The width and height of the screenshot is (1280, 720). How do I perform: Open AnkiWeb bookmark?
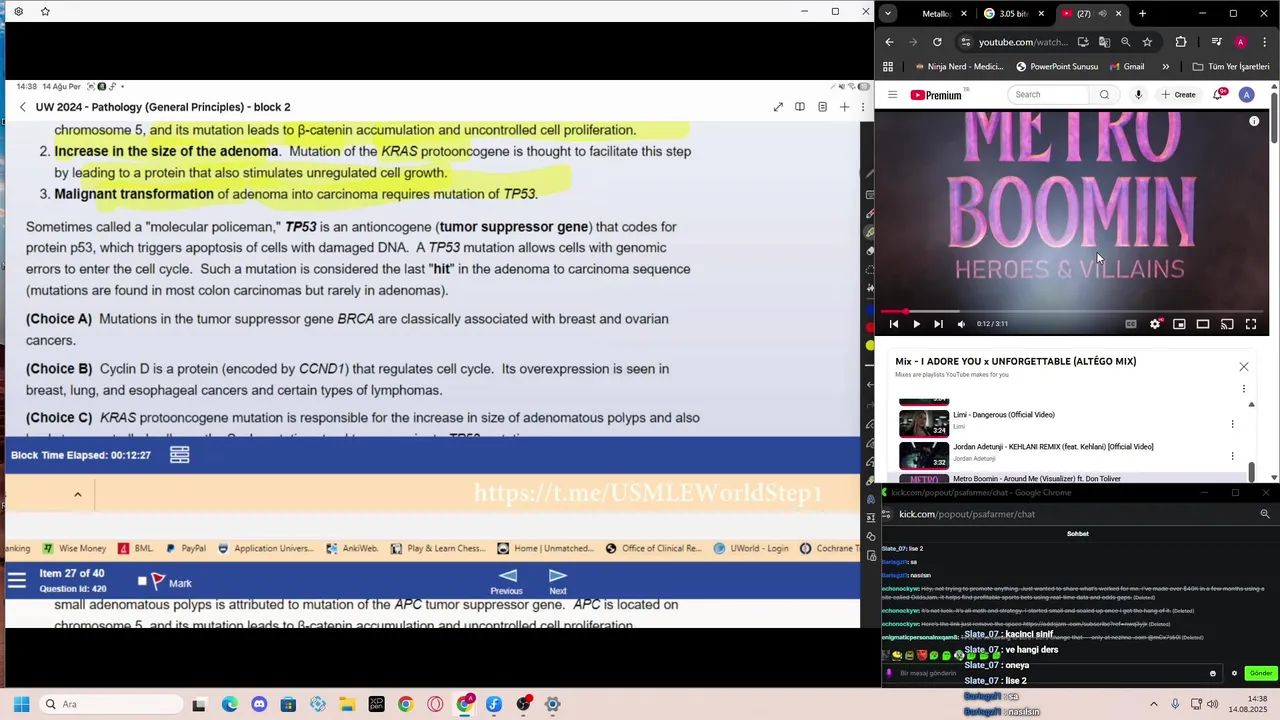(352, 548)
